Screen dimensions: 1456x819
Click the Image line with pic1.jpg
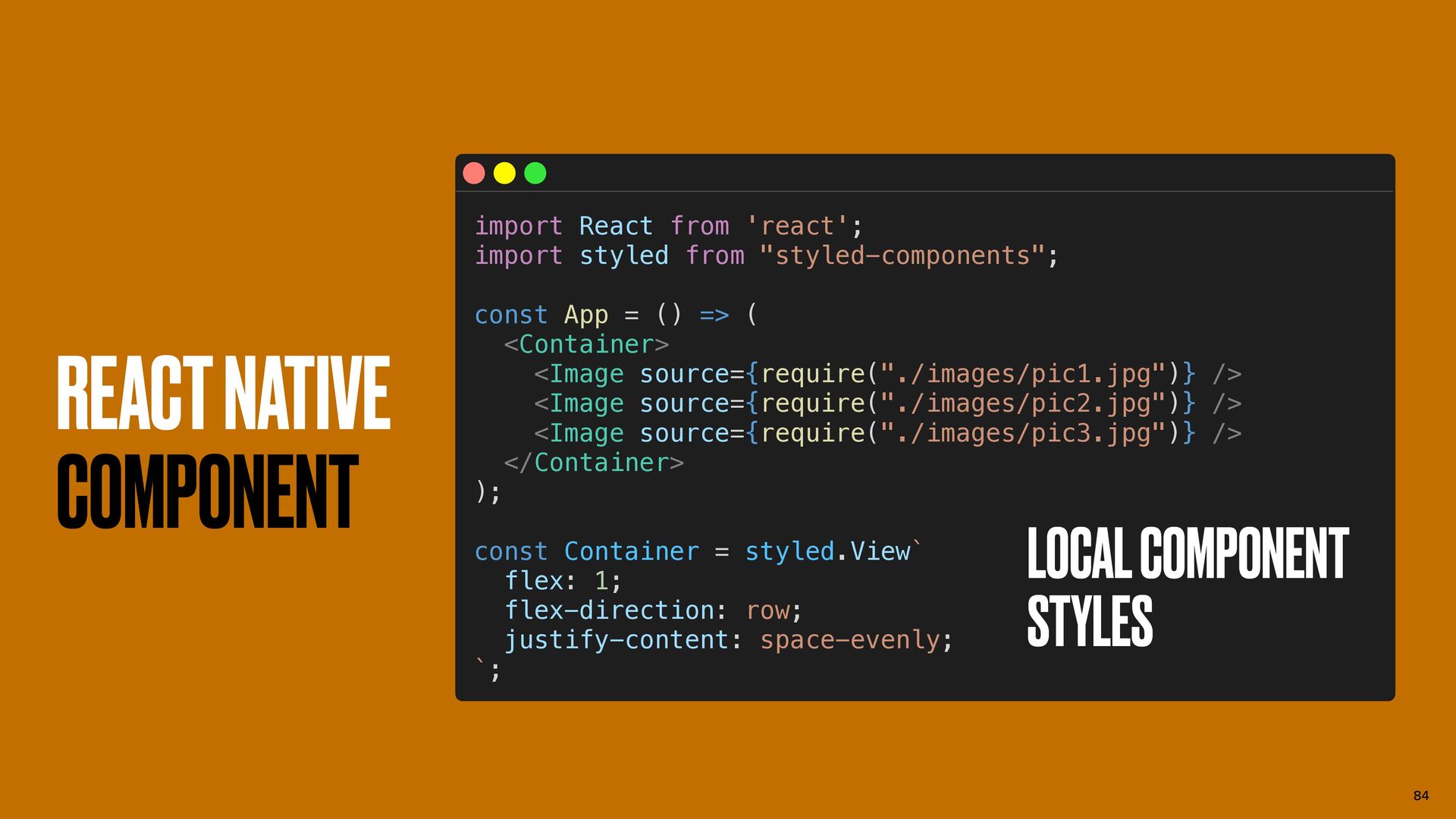point(888,374)
